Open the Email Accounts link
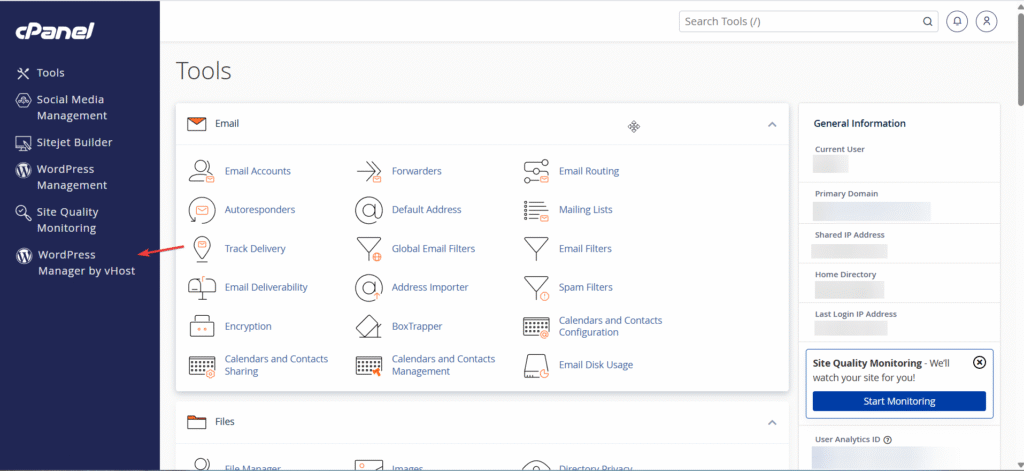The height and width of the screenshot is (471, 1024). (x=257, y=171)
